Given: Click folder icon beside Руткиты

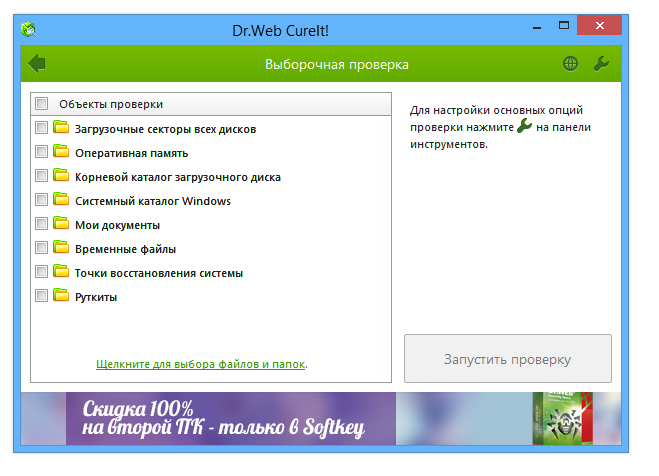Looking at the screenshot, I should (x=61, y=295).
